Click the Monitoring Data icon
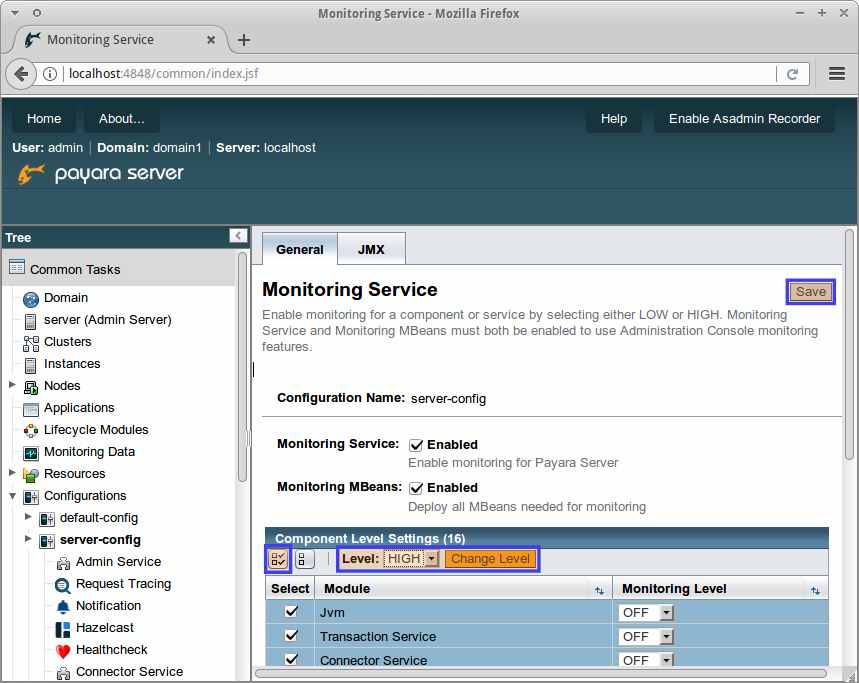The image size is (859, 683). [x=31, y=453]
